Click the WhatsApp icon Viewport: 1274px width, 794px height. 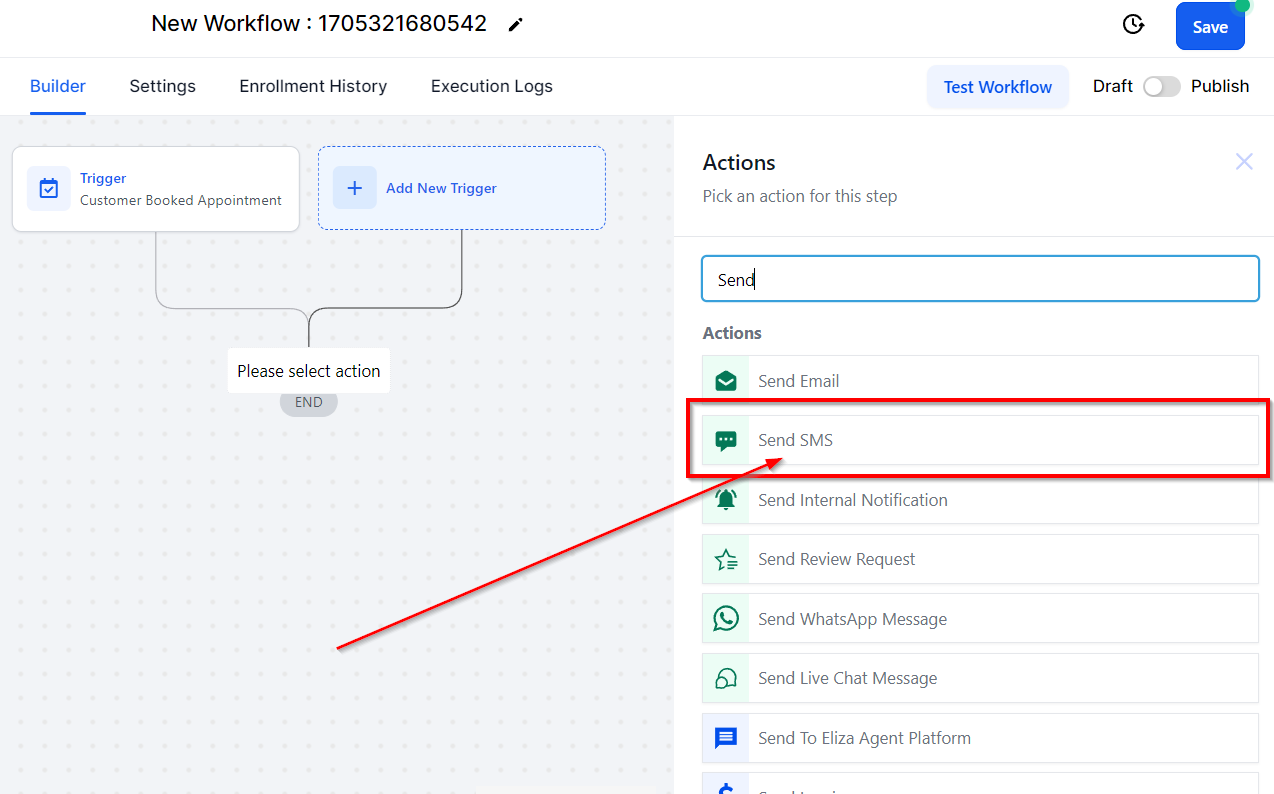(x=726, y=619)
